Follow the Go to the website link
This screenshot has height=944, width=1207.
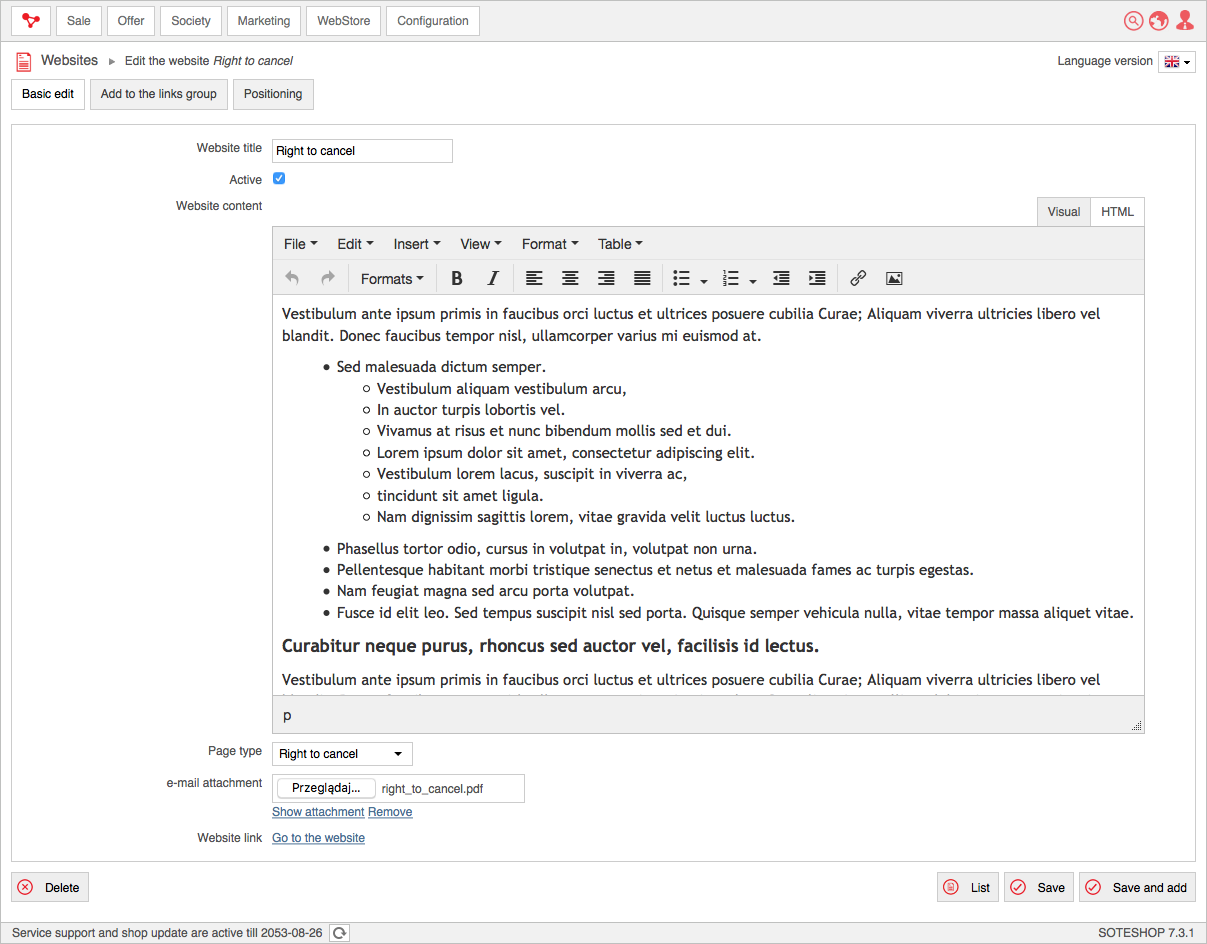pyautogui.click(x=318, y=838)
